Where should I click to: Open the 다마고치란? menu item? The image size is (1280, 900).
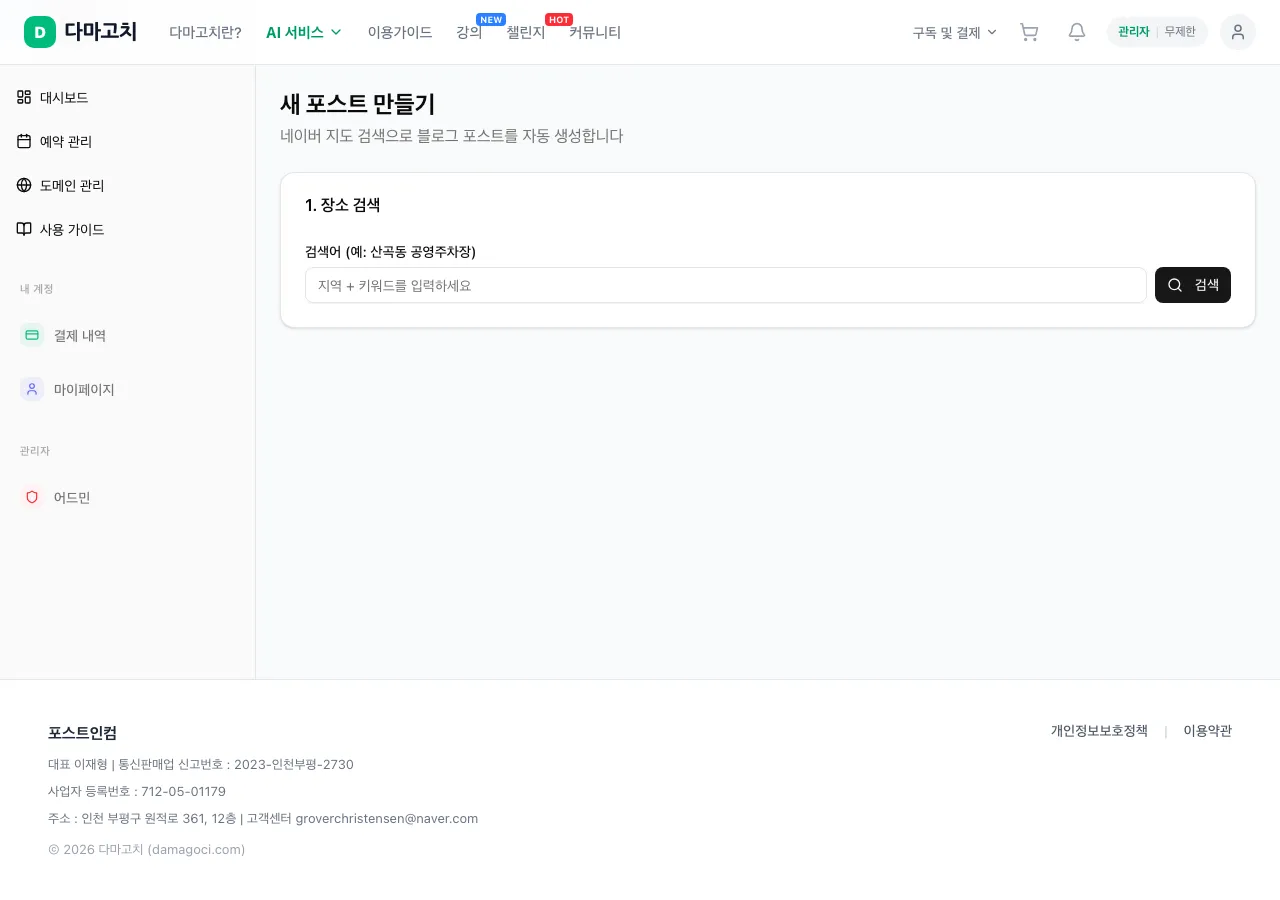tap(205, 32)
